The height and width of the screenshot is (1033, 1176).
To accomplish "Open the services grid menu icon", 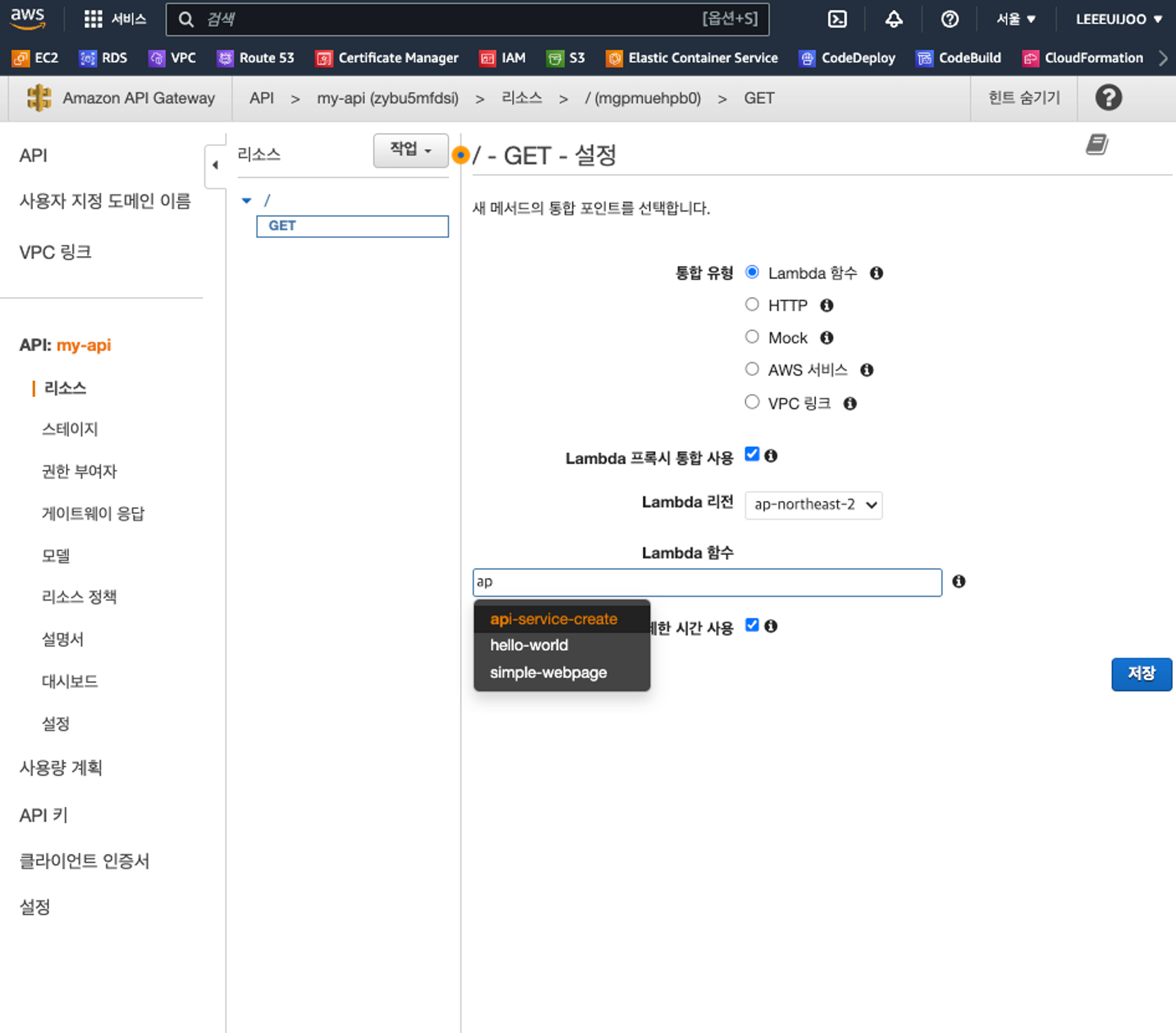I will tap(93, 19).
